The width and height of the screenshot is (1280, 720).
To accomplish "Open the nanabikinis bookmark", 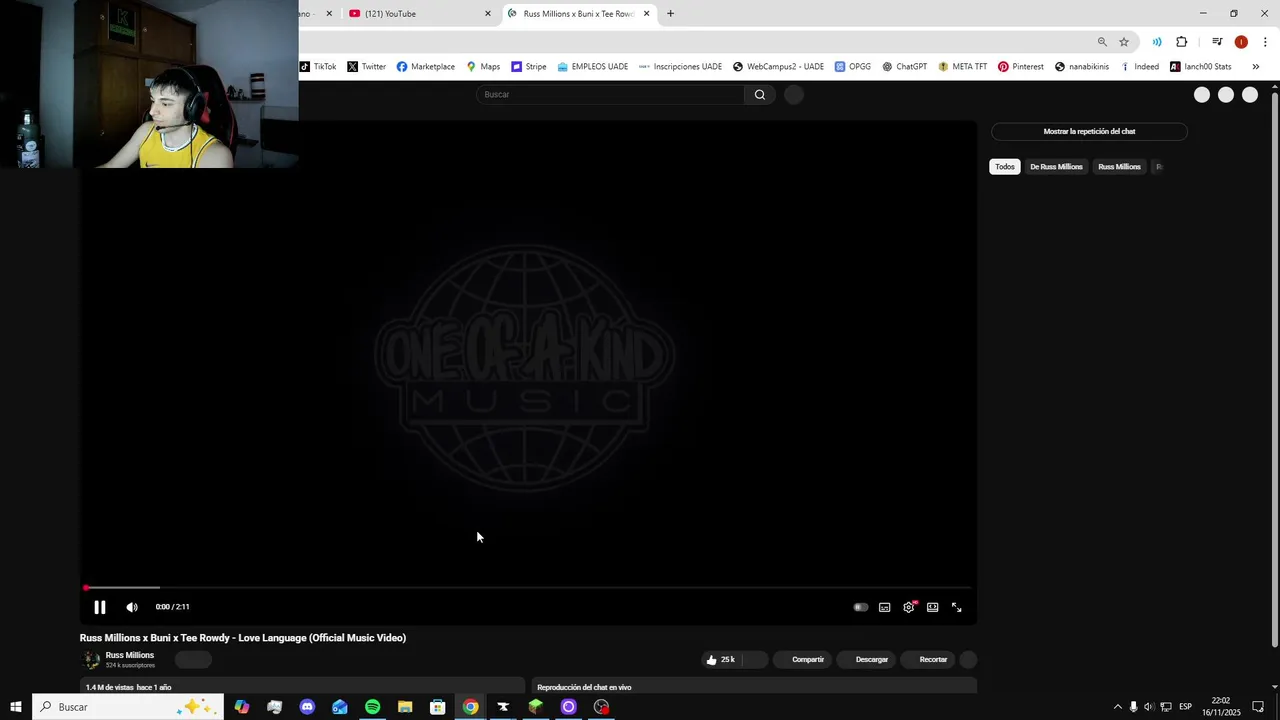I will point(1082,67).
